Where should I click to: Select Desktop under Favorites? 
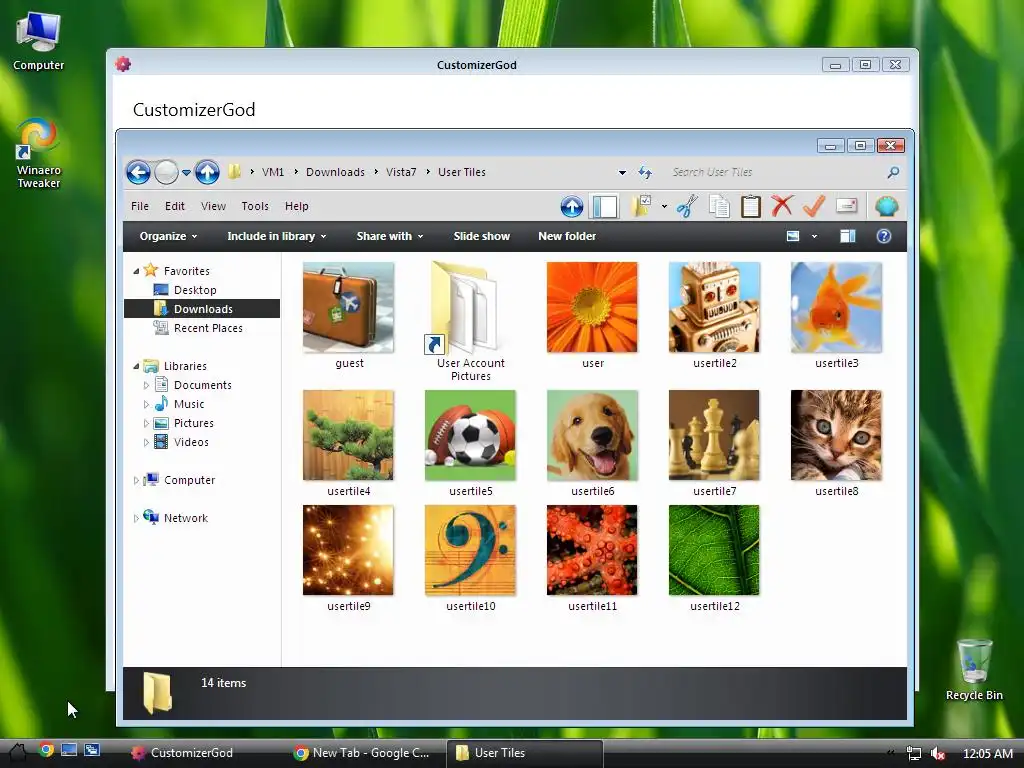[x=195, y=290]
